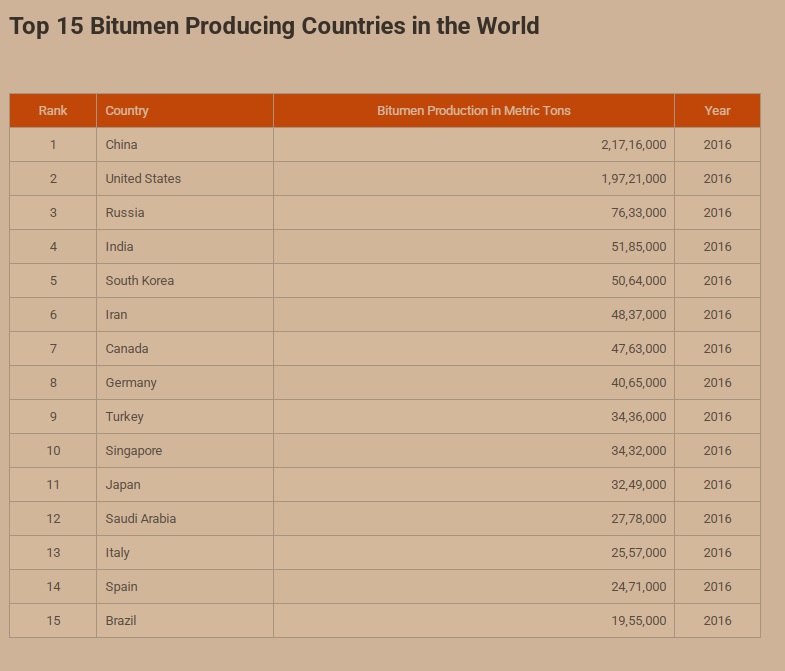Select Turkey in the Country column
The height and width of the screenshot is (671, 785).
pos(124,417)
